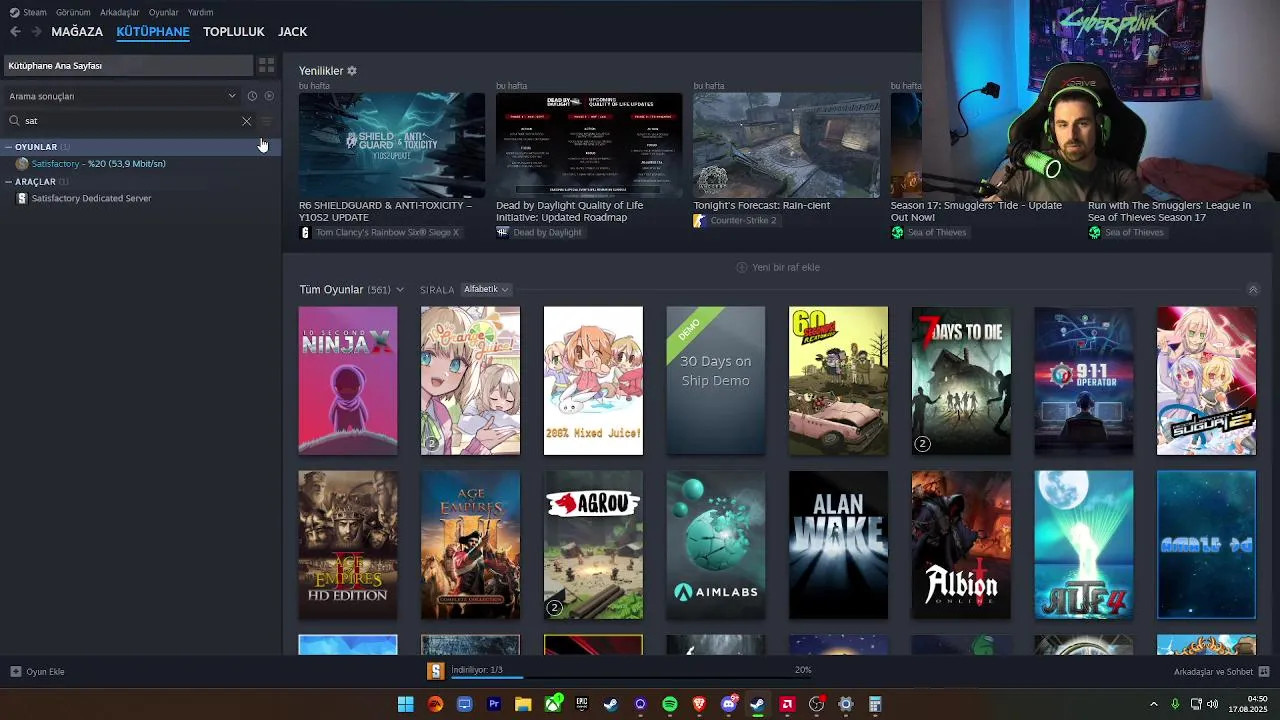
Task: Click Satisfactory game icon in sidebar
Action: click(22, 164)
